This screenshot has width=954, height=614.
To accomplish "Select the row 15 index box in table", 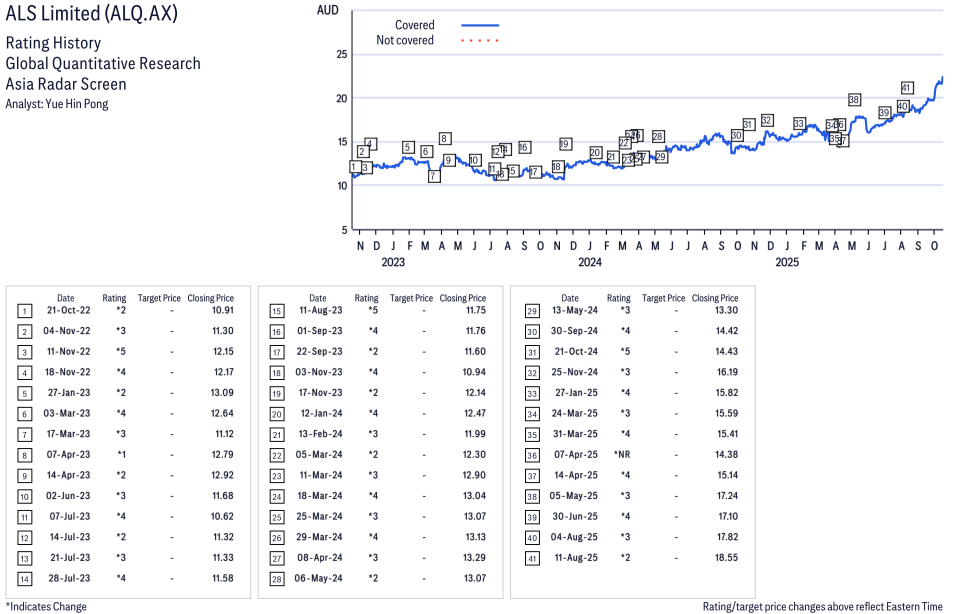I will (x=275, y=311).
